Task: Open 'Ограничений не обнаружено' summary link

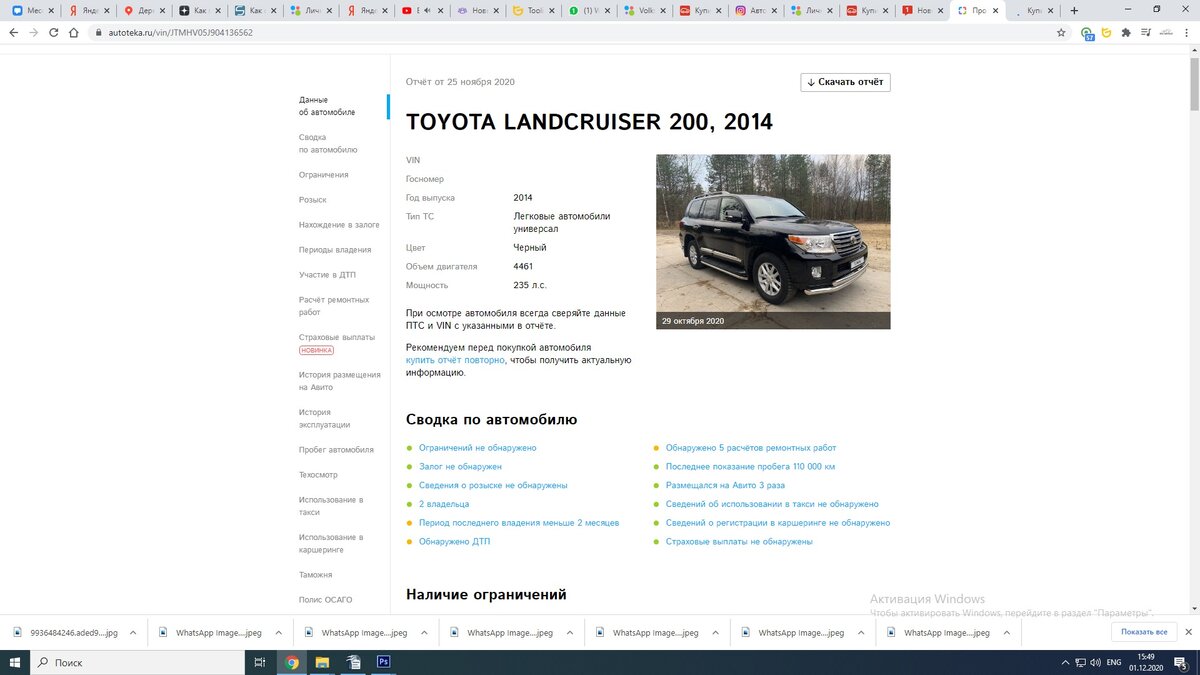Action: point(478,448)
